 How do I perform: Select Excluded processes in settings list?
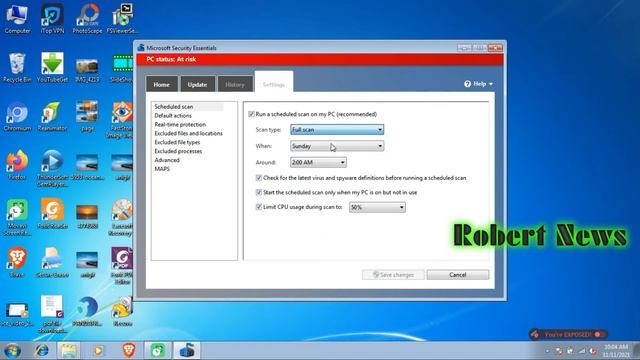pos(178,151)
